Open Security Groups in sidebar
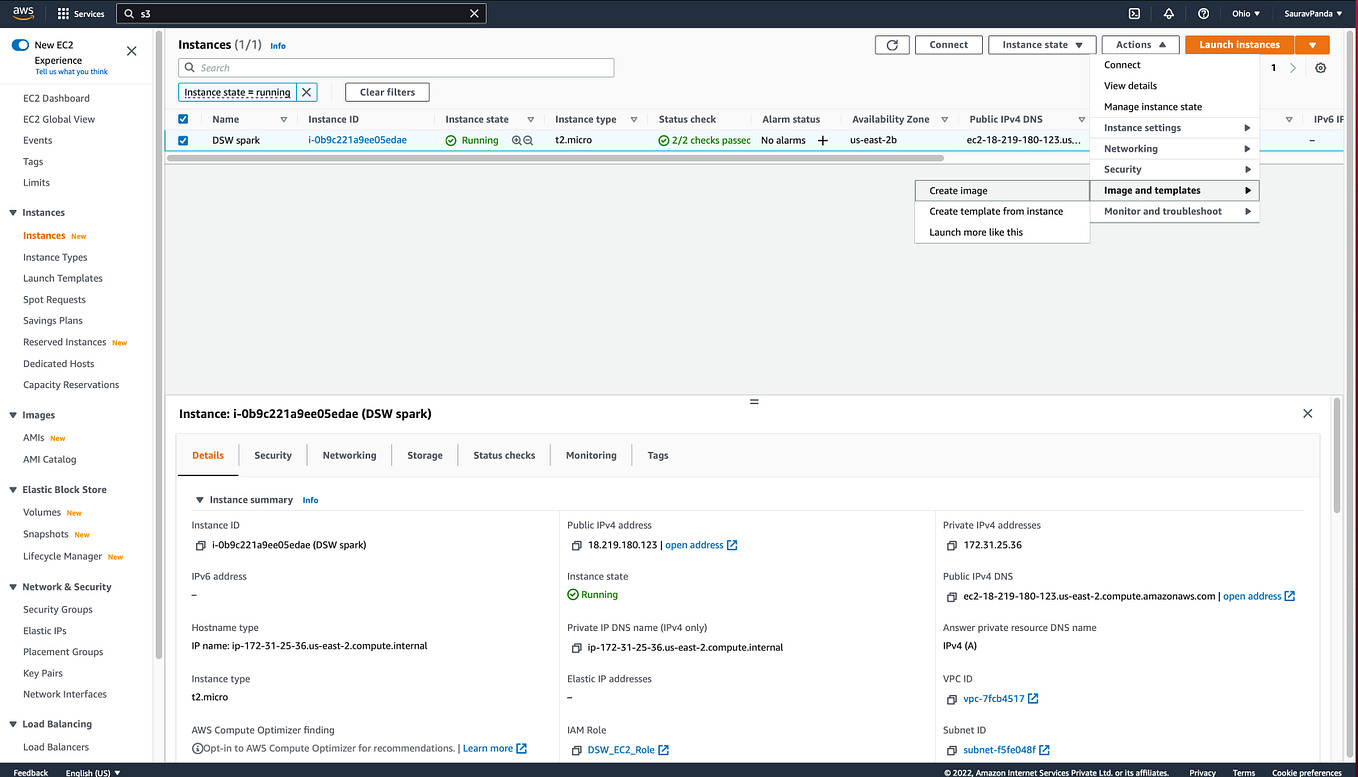 (58, 609)
